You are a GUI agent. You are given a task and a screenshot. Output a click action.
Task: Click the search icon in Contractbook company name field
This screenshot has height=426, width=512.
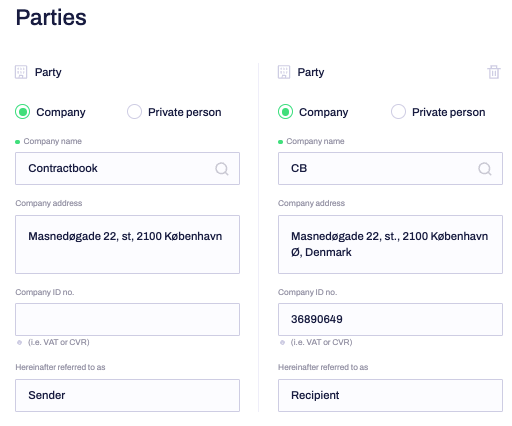coord(222,169)
